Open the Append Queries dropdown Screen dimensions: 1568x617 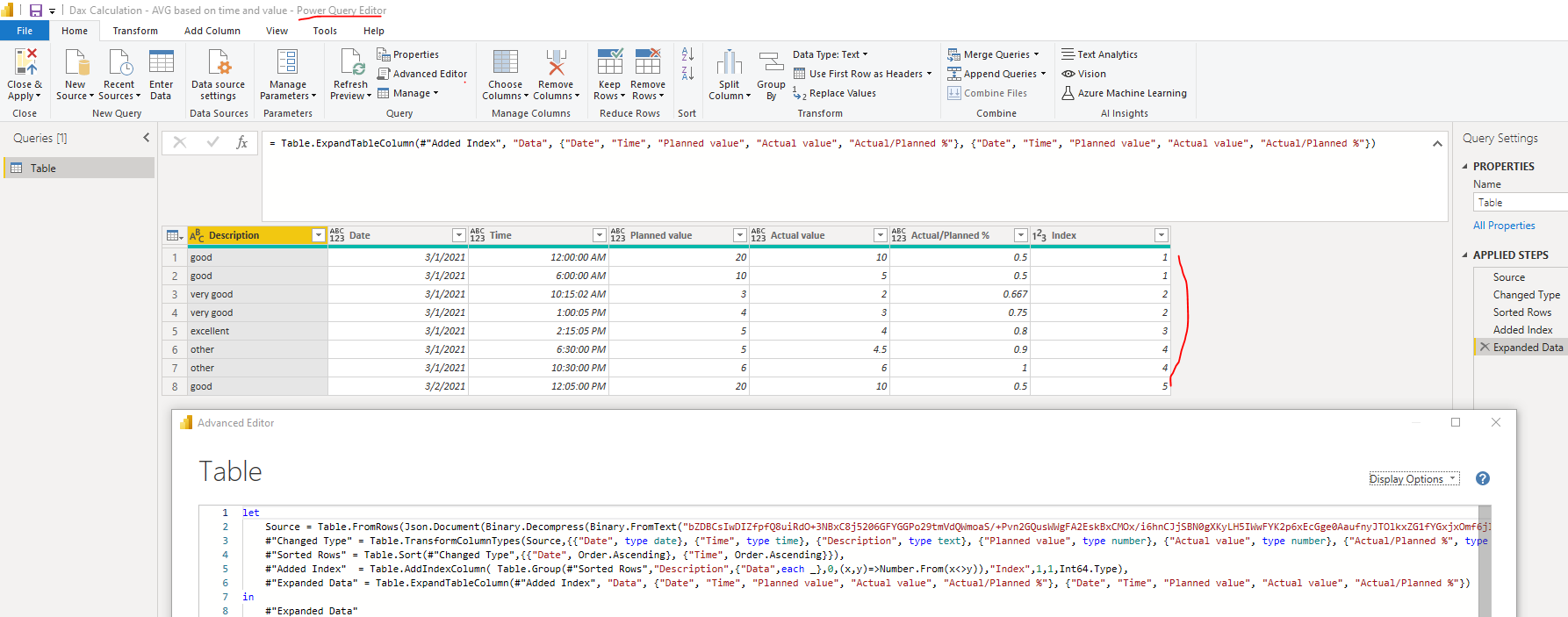click(x=997, y=74)
